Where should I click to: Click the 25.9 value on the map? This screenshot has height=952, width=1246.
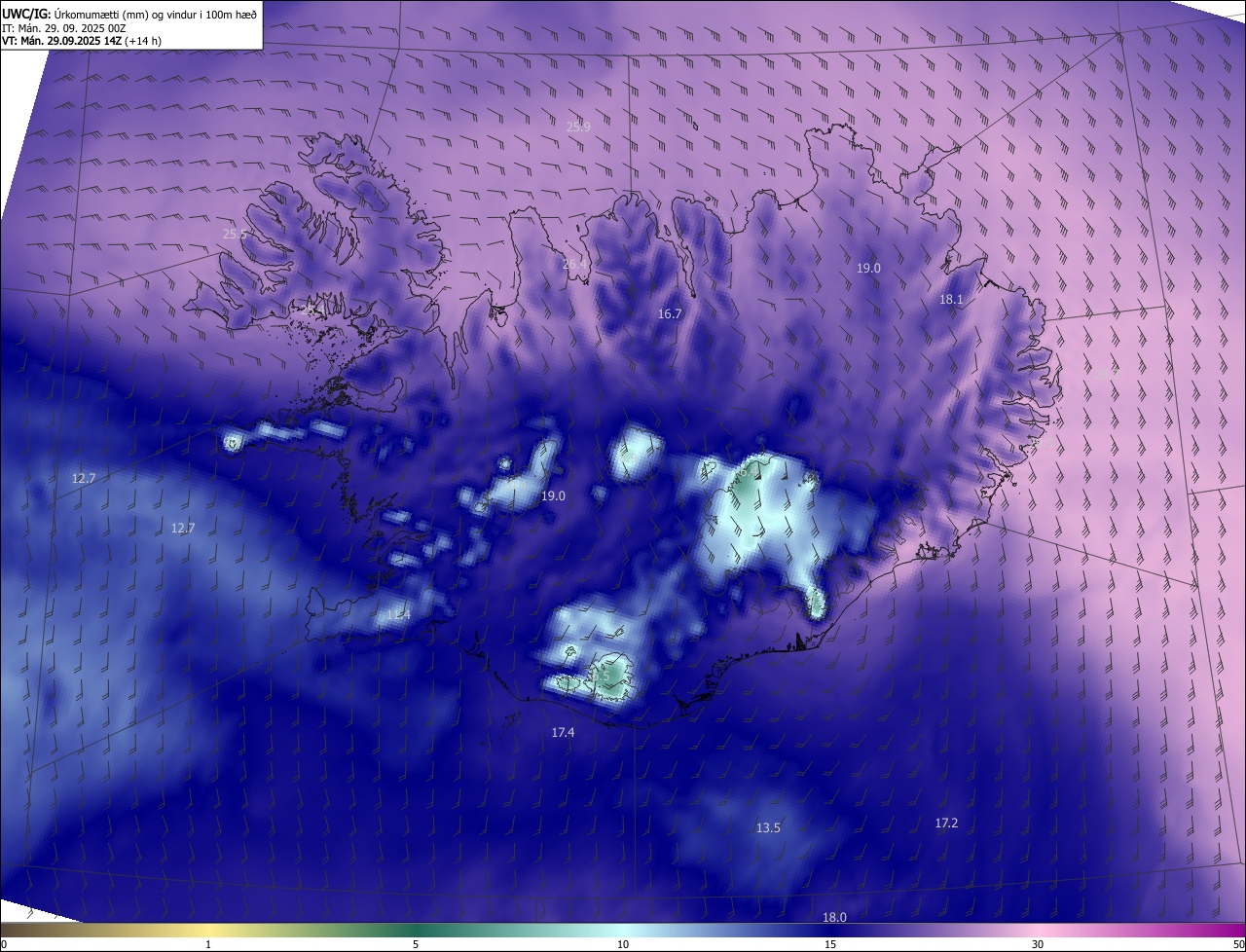(x=578, y=127)
